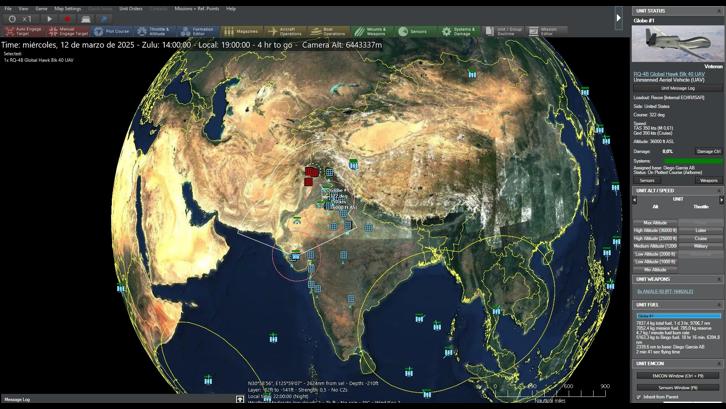Open the RQ-4B Global Hawk Blk 40 UAV link
This screenshot has width=726, height=409.
tap(669, 74)
